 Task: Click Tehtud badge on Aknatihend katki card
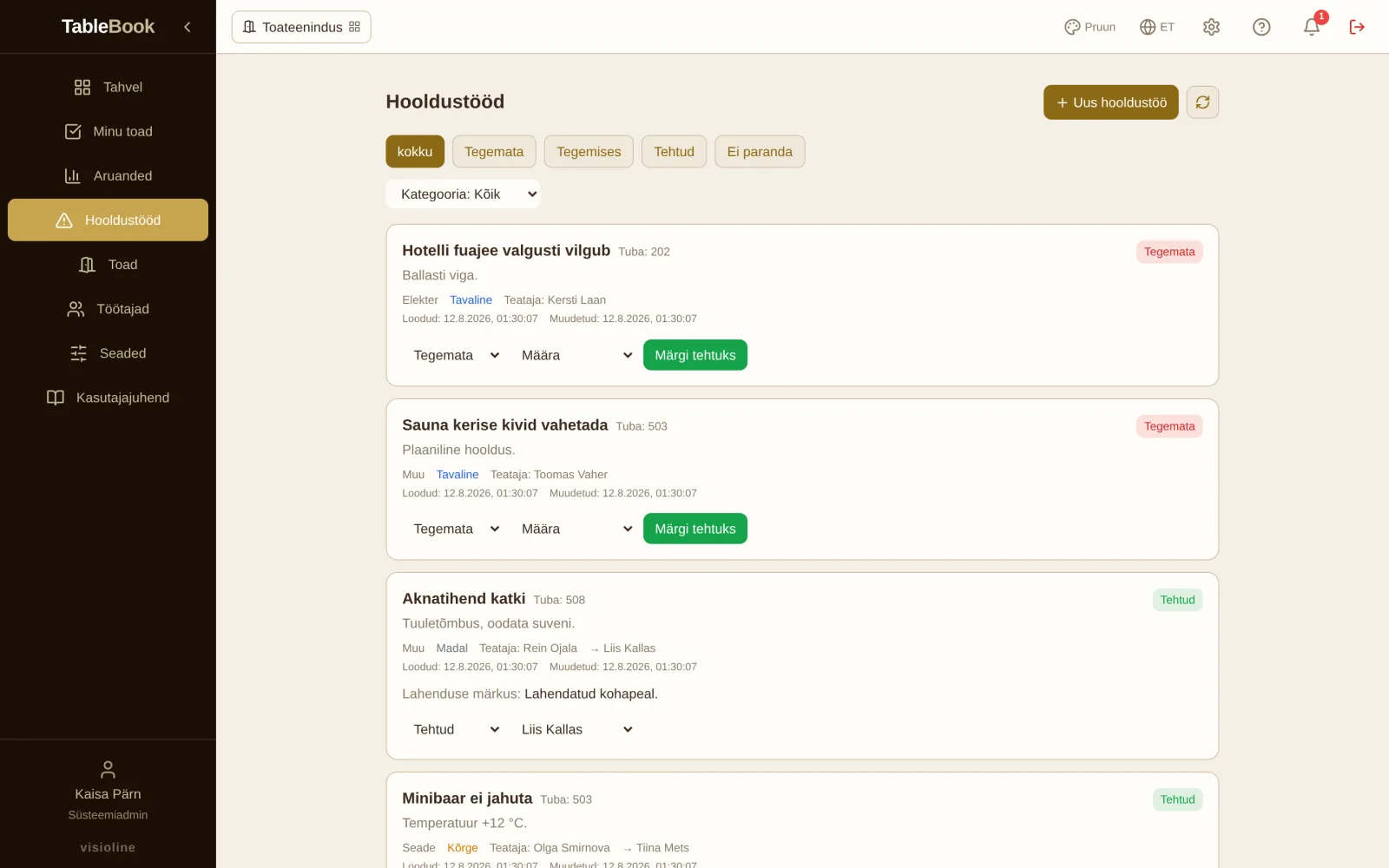(1177, 600)
